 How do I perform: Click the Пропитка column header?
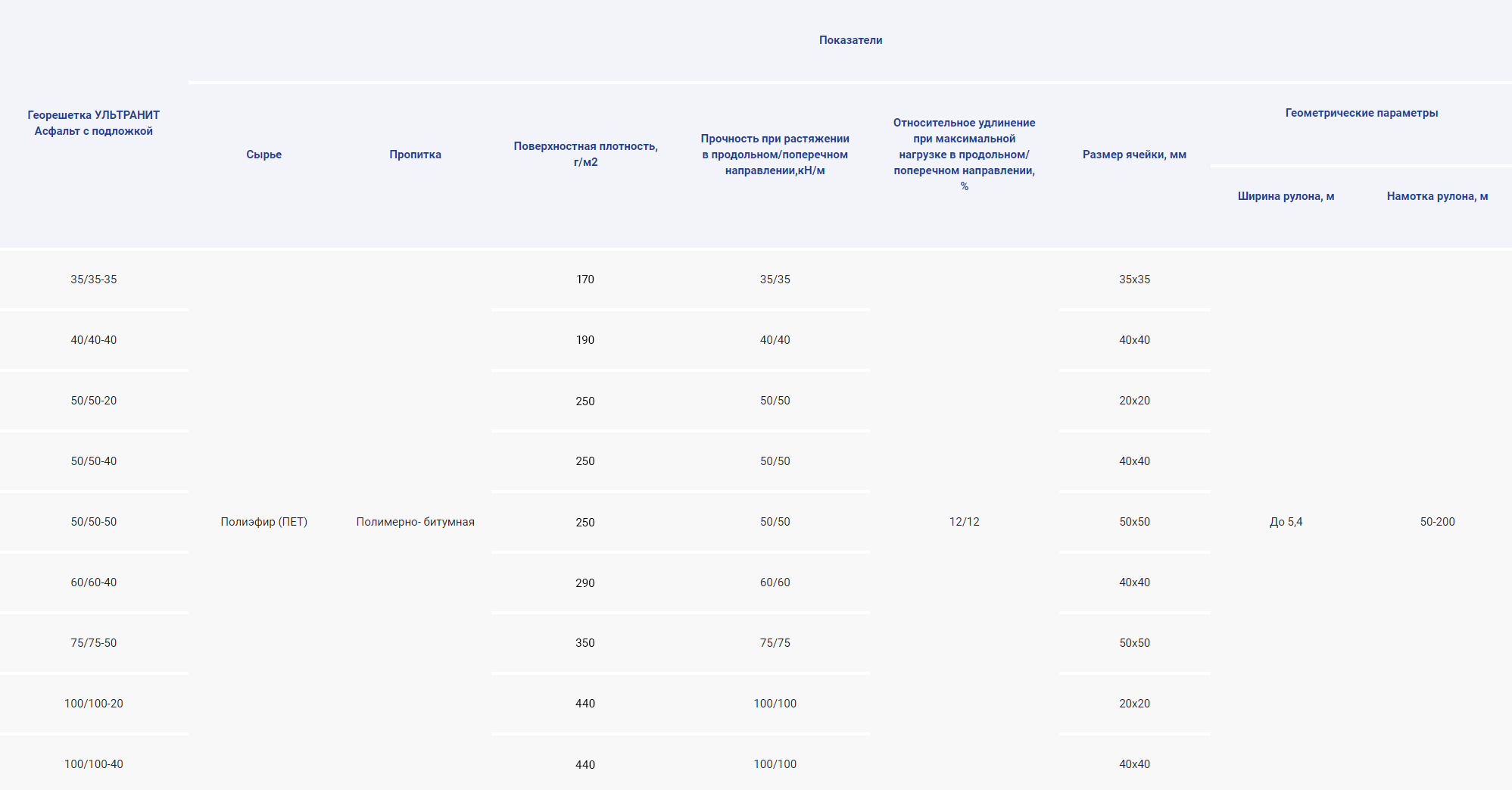click(x=415, y=155)
